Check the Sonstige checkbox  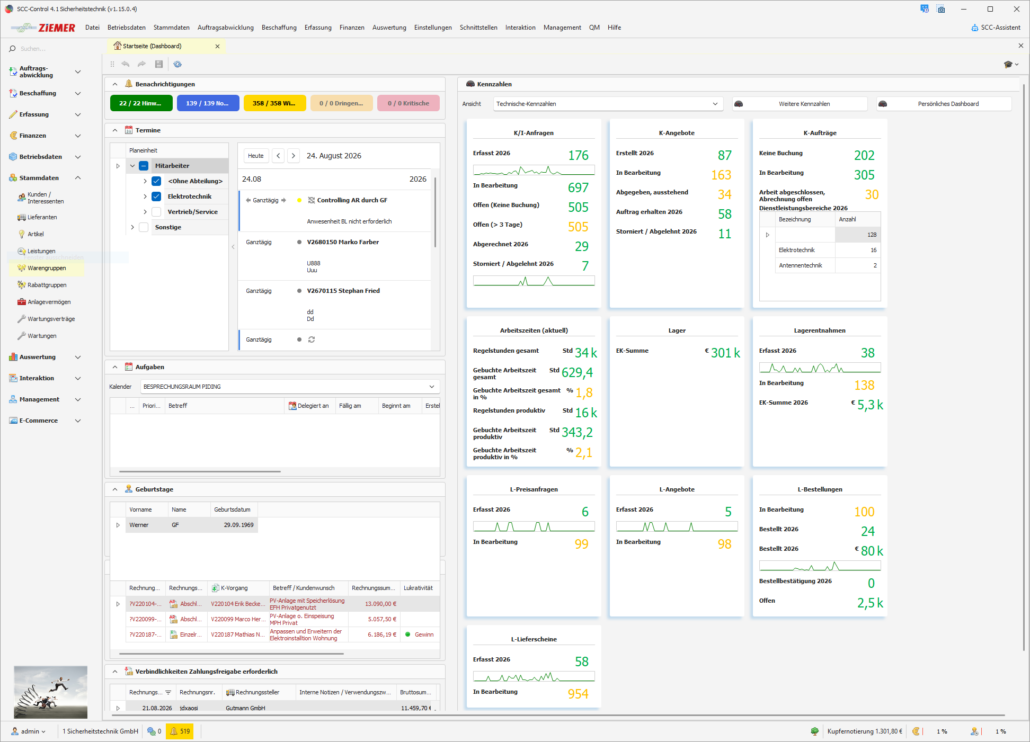143,227
